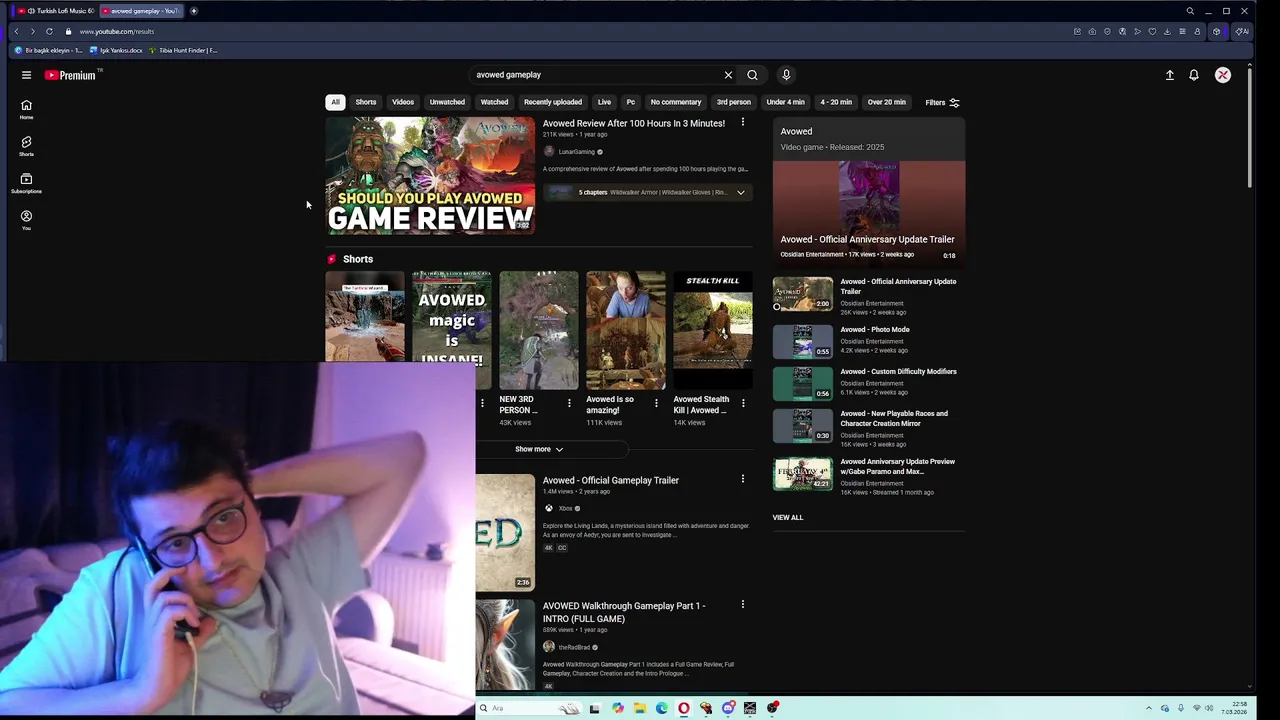Select the 4 - 20 min chip
The image size is (1280, 720).
click(836, 102)
